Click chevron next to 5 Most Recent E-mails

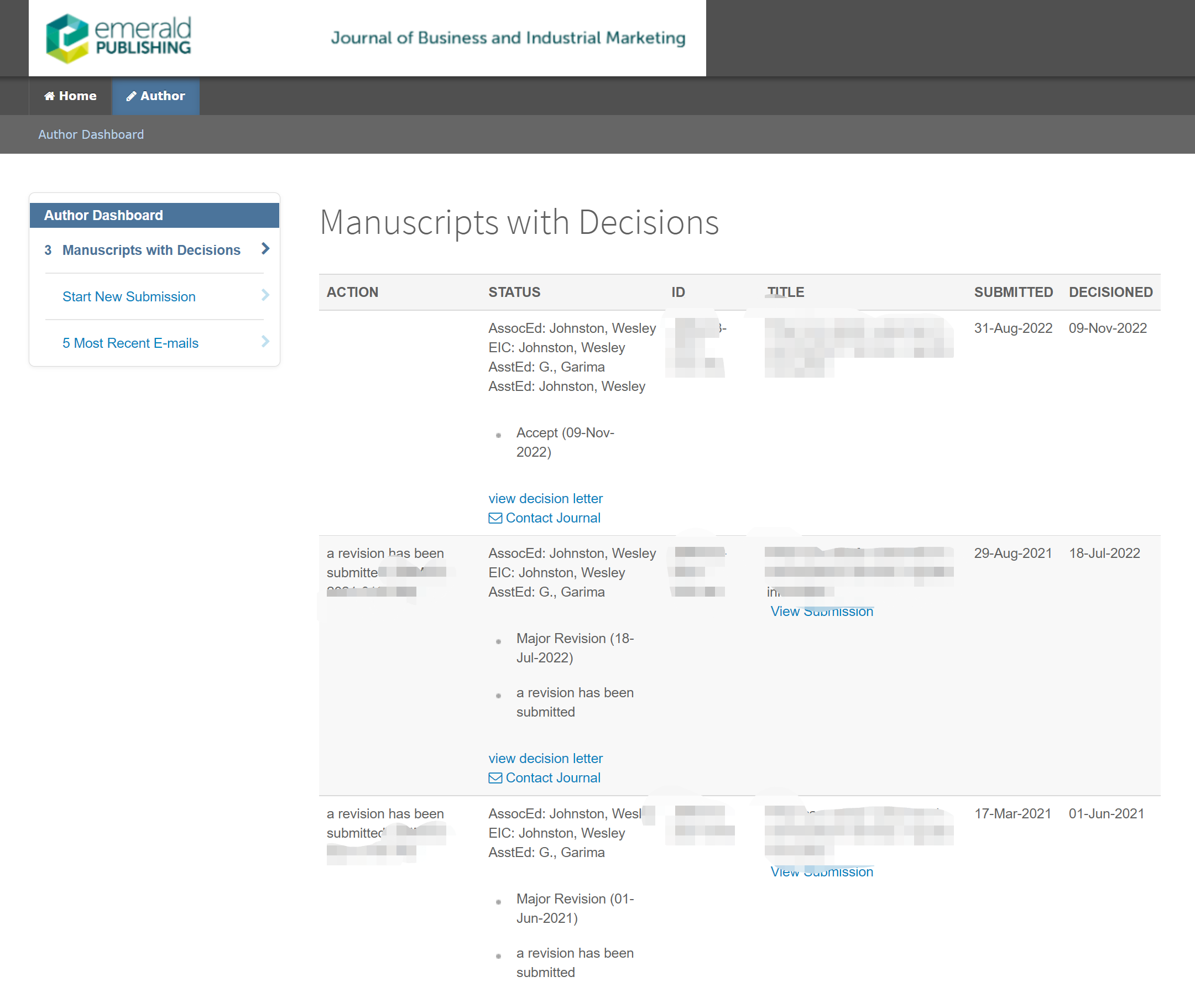pos(265,341)
